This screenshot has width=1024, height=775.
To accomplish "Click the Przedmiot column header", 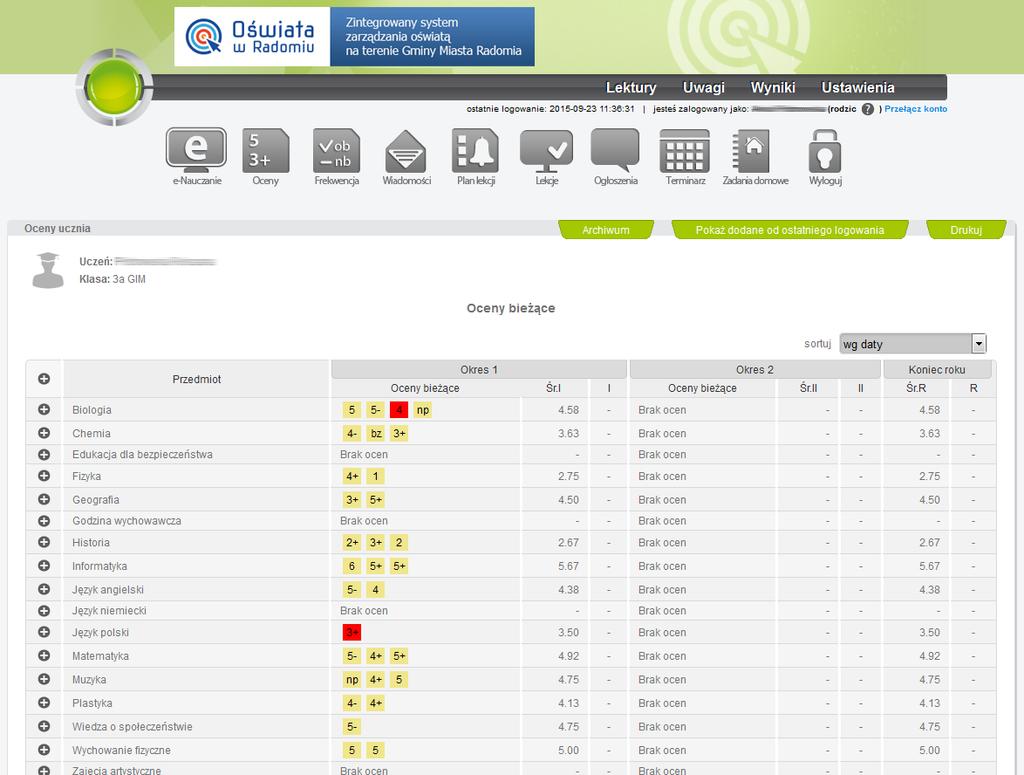I will tap(197, 379).
